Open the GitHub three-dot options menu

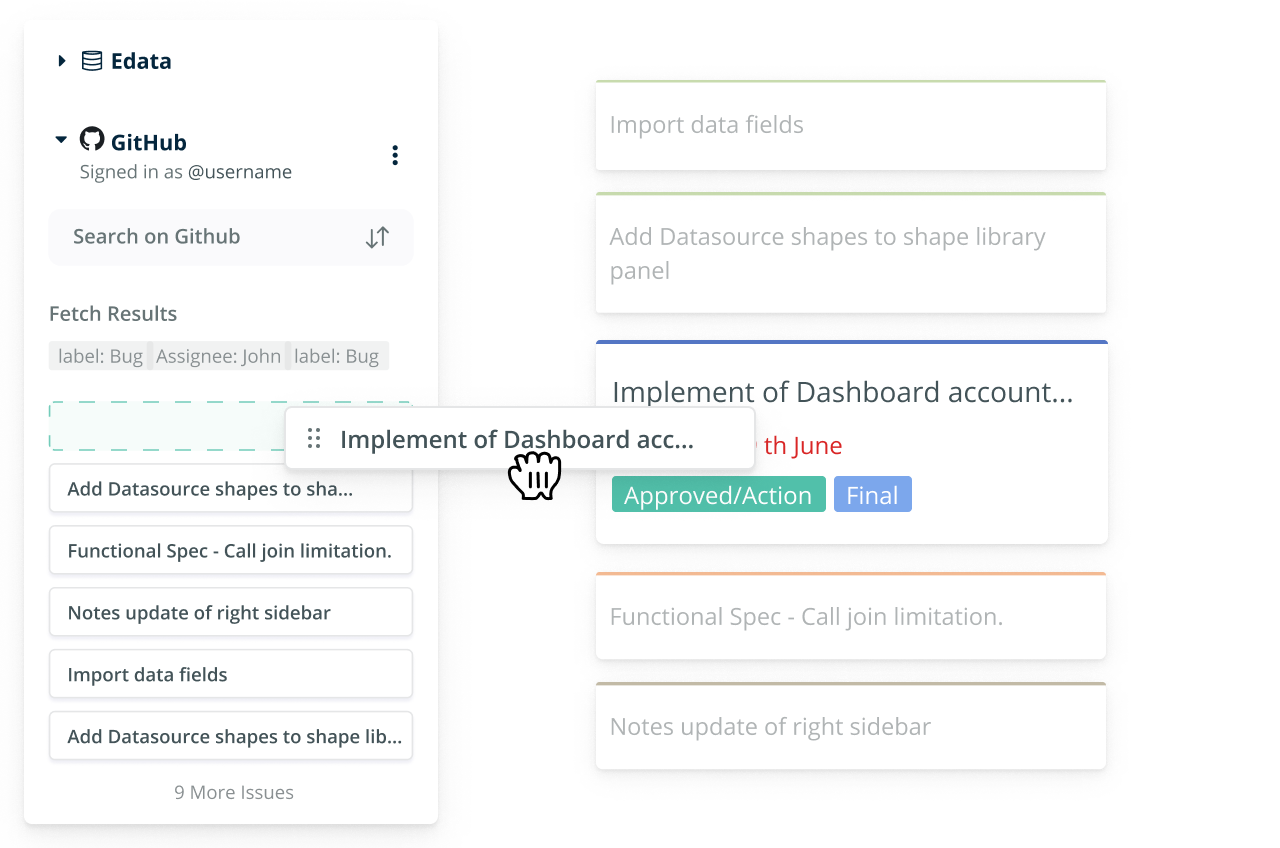pos(395,155)
